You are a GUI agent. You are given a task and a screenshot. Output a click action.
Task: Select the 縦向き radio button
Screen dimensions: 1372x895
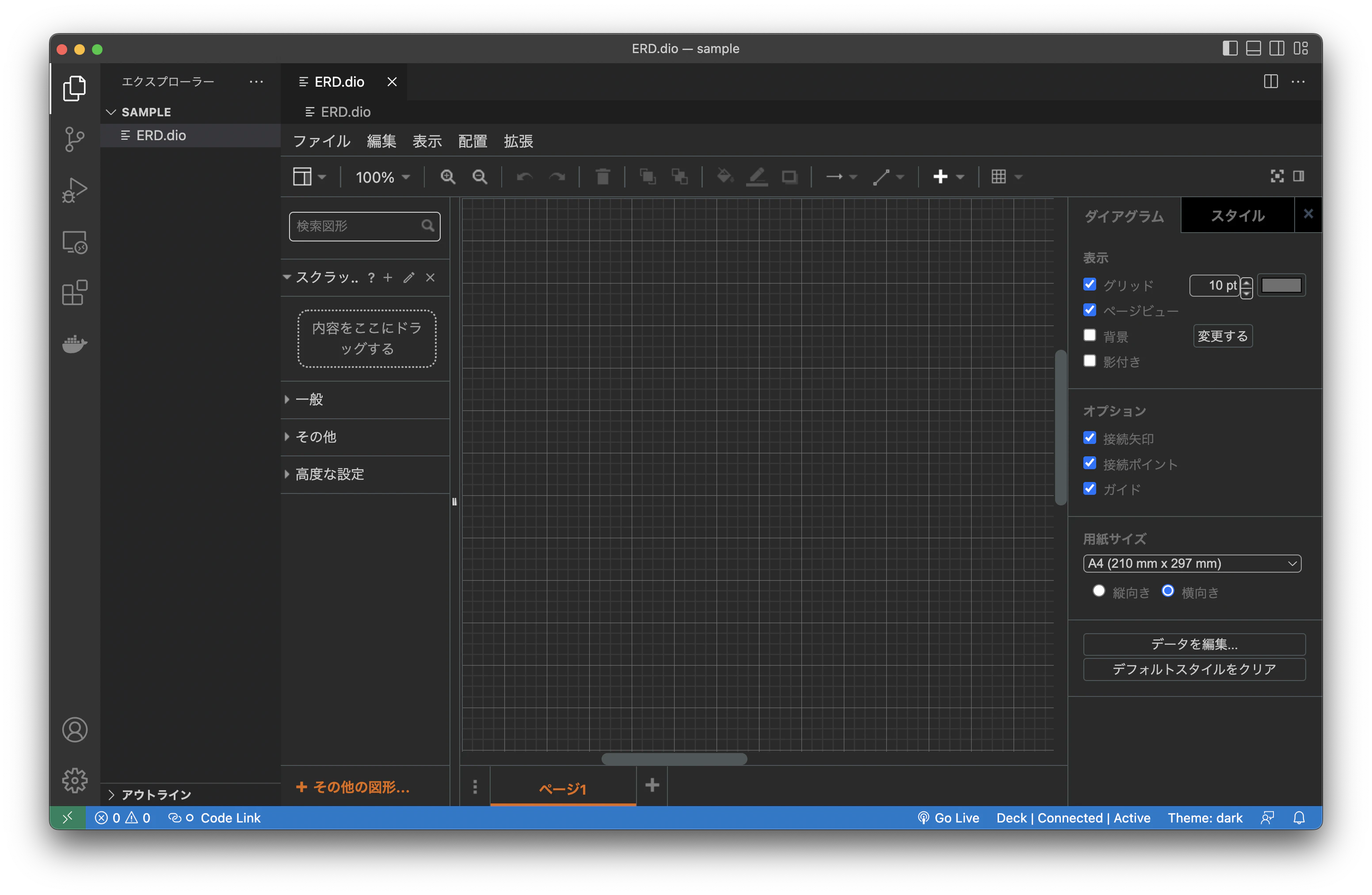(1099, 591)
